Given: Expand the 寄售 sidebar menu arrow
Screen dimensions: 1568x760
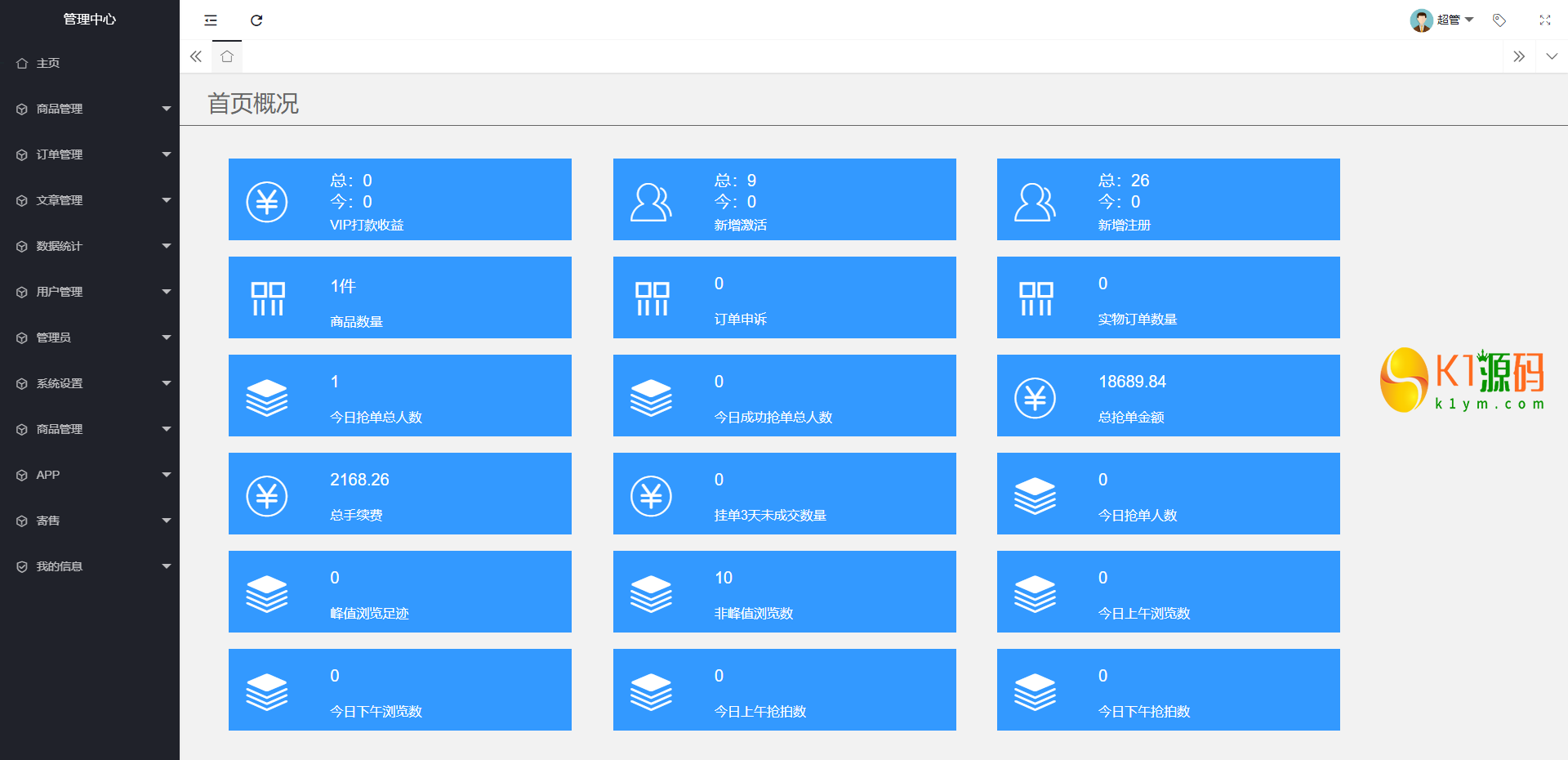Looking at the screenshot, I should [x=167, y=521].
